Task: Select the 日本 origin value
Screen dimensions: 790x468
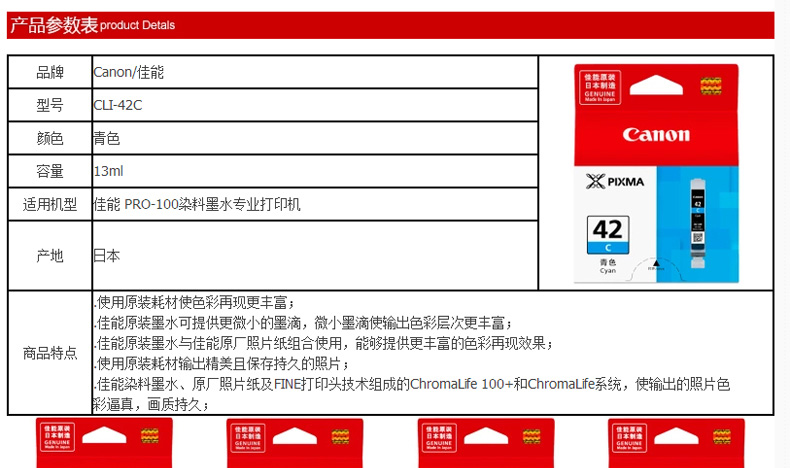Action: coord(107,255)
